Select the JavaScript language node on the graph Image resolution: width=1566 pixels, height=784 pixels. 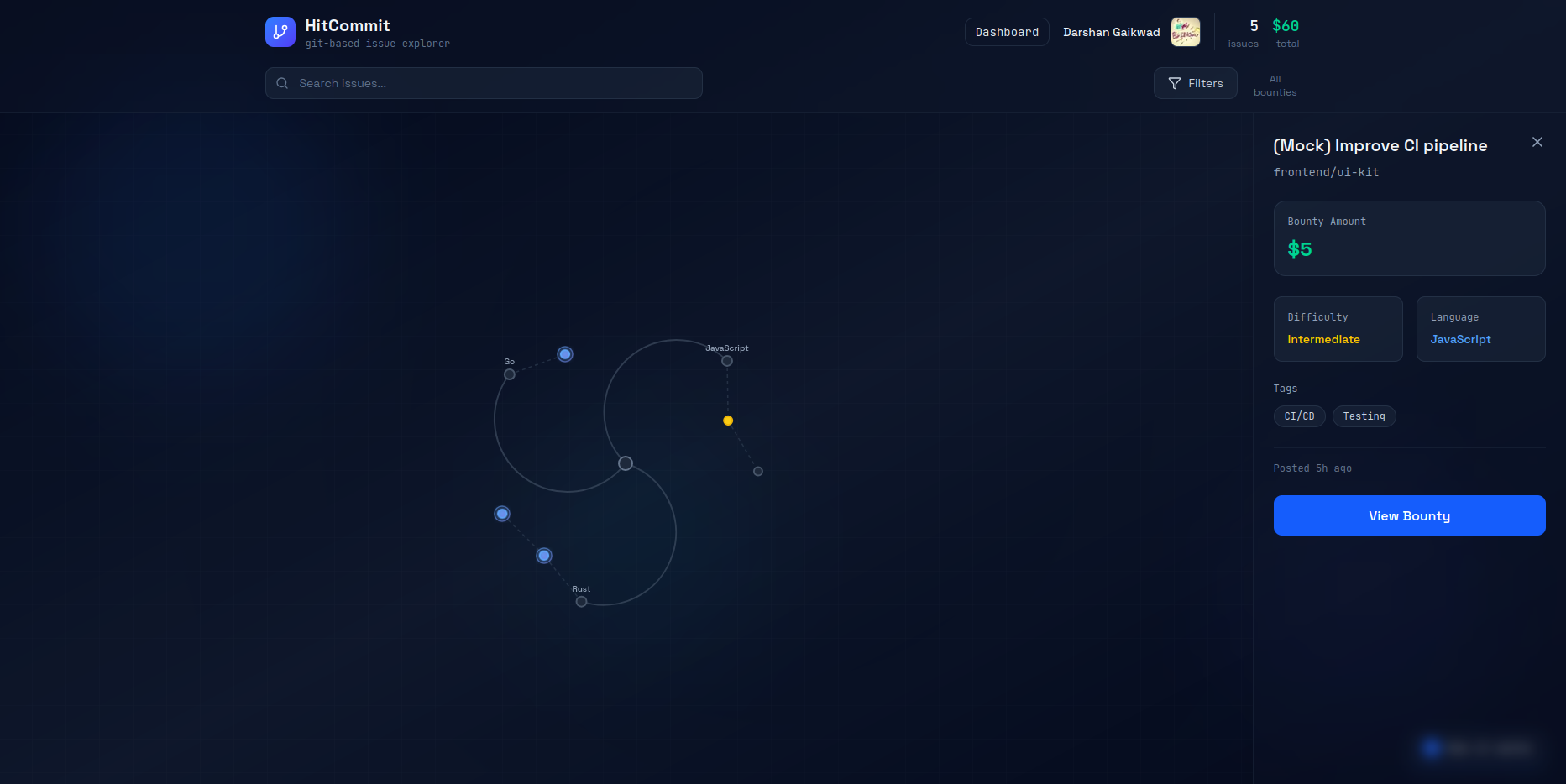(x=727, y=360)
